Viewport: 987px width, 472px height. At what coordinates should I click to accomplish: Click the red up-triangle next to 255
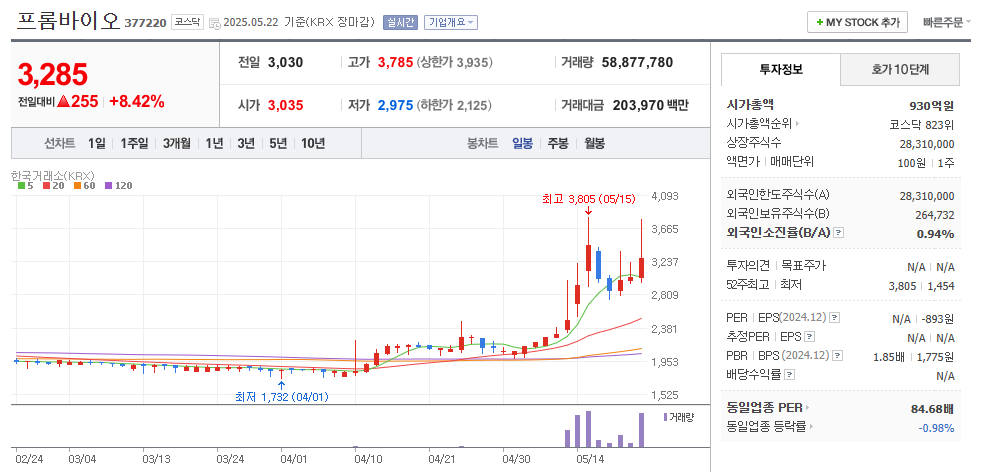pyautogui.click(x=63, y=101)
